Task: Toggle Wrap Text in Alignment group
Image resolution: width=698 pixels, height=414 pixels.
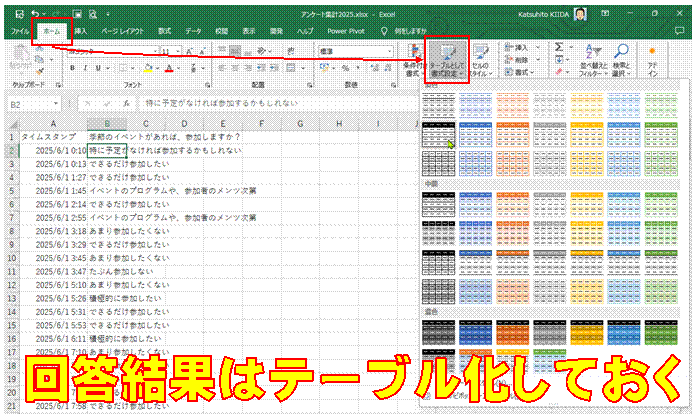Action: (291, 52)
